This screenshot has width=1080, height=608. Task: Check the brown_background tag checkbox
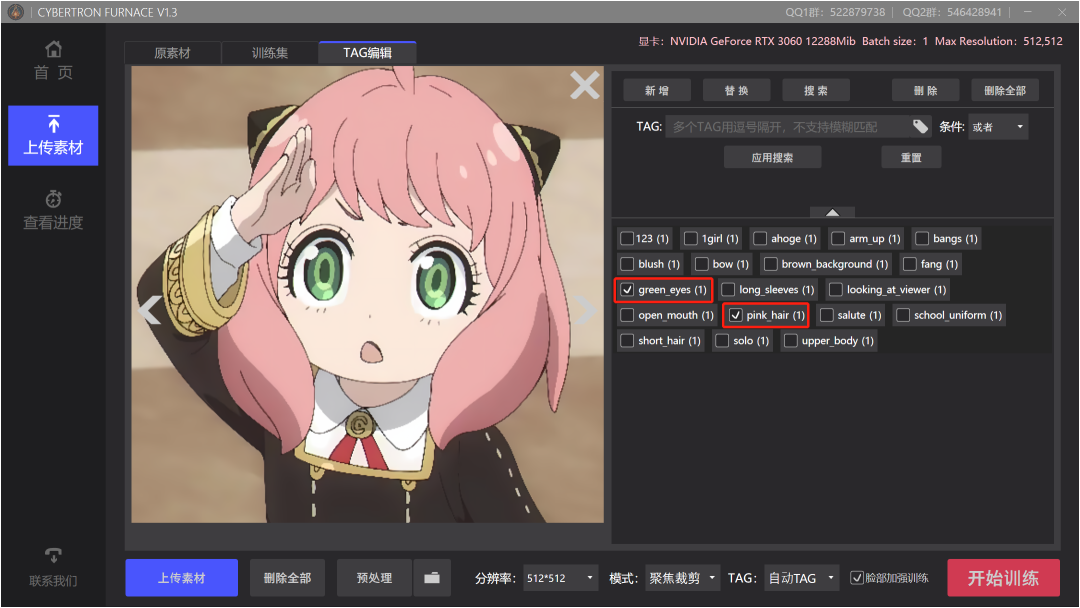click(x=771, y=264)
